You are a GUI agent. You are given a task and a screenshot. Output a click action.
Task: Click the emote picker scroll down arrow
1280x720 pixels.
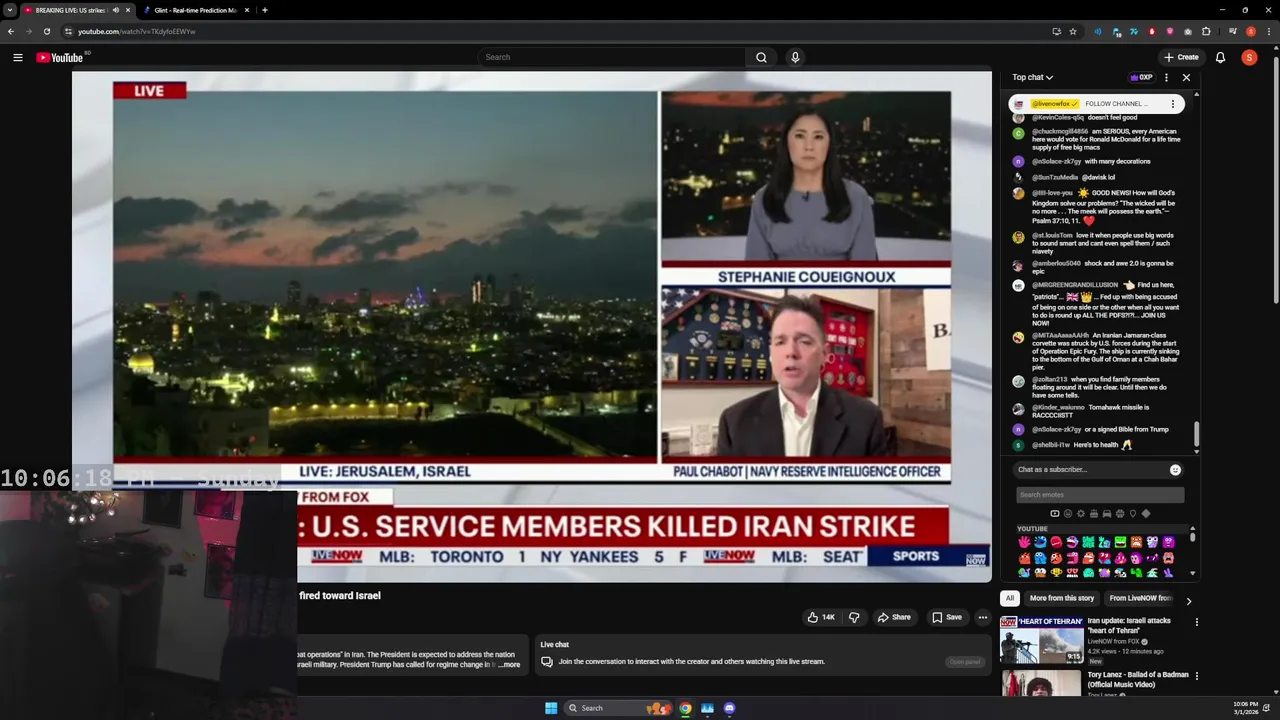pos(1192,573)
